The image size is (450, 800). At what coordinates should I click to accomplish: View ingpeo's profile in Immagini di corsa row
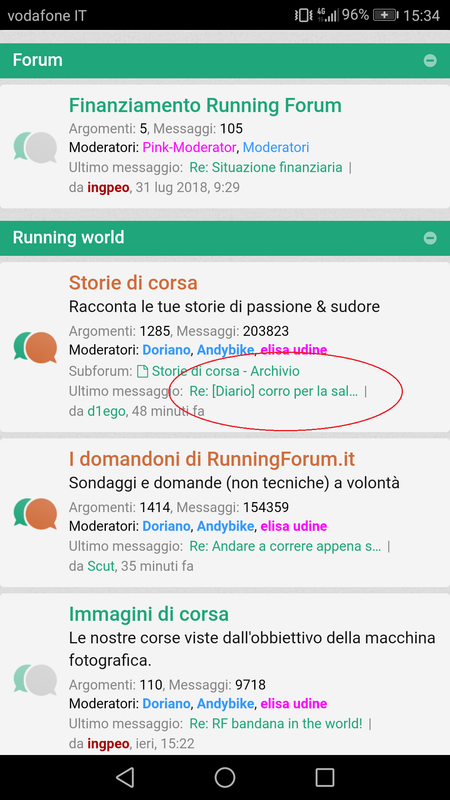(x=109, y=744)
